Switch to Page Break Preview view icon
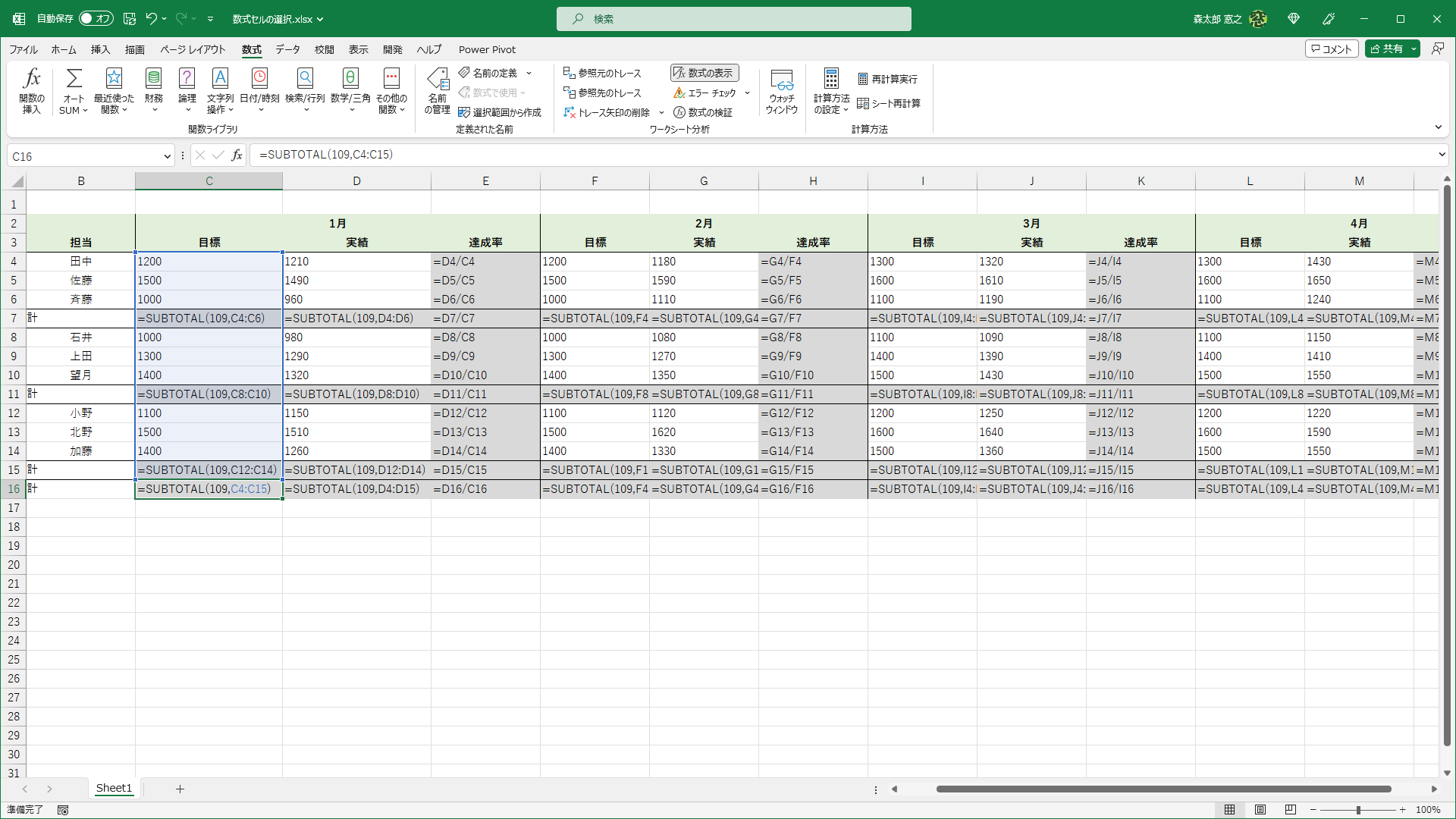 (x=1291, y=810)
